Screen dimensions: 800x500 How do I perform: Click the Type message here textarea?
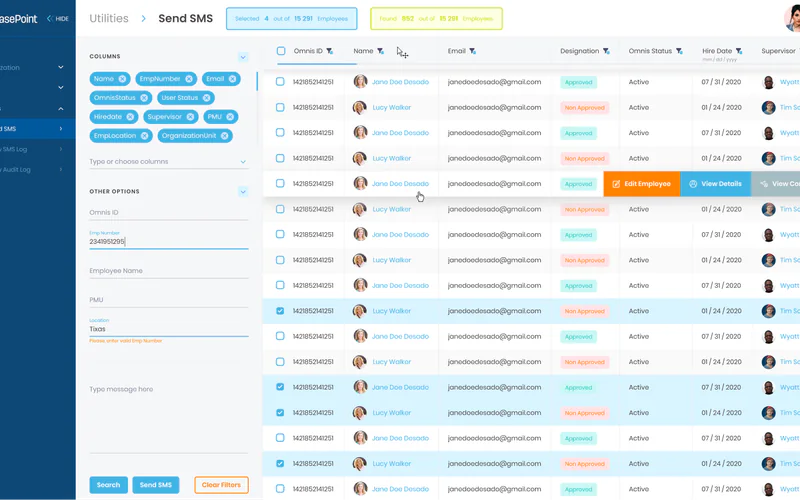tap(168, 418)
